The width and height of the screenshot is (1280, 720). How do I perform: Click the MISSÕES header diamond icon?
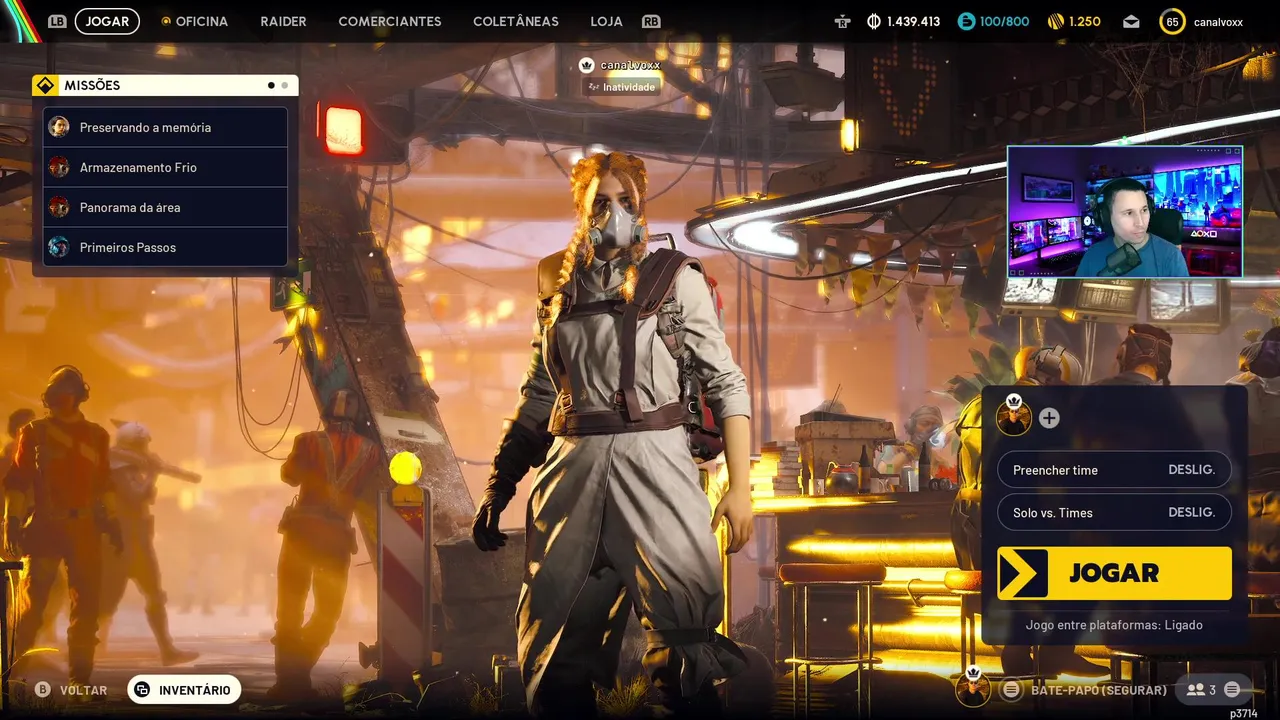click(45, 85)
